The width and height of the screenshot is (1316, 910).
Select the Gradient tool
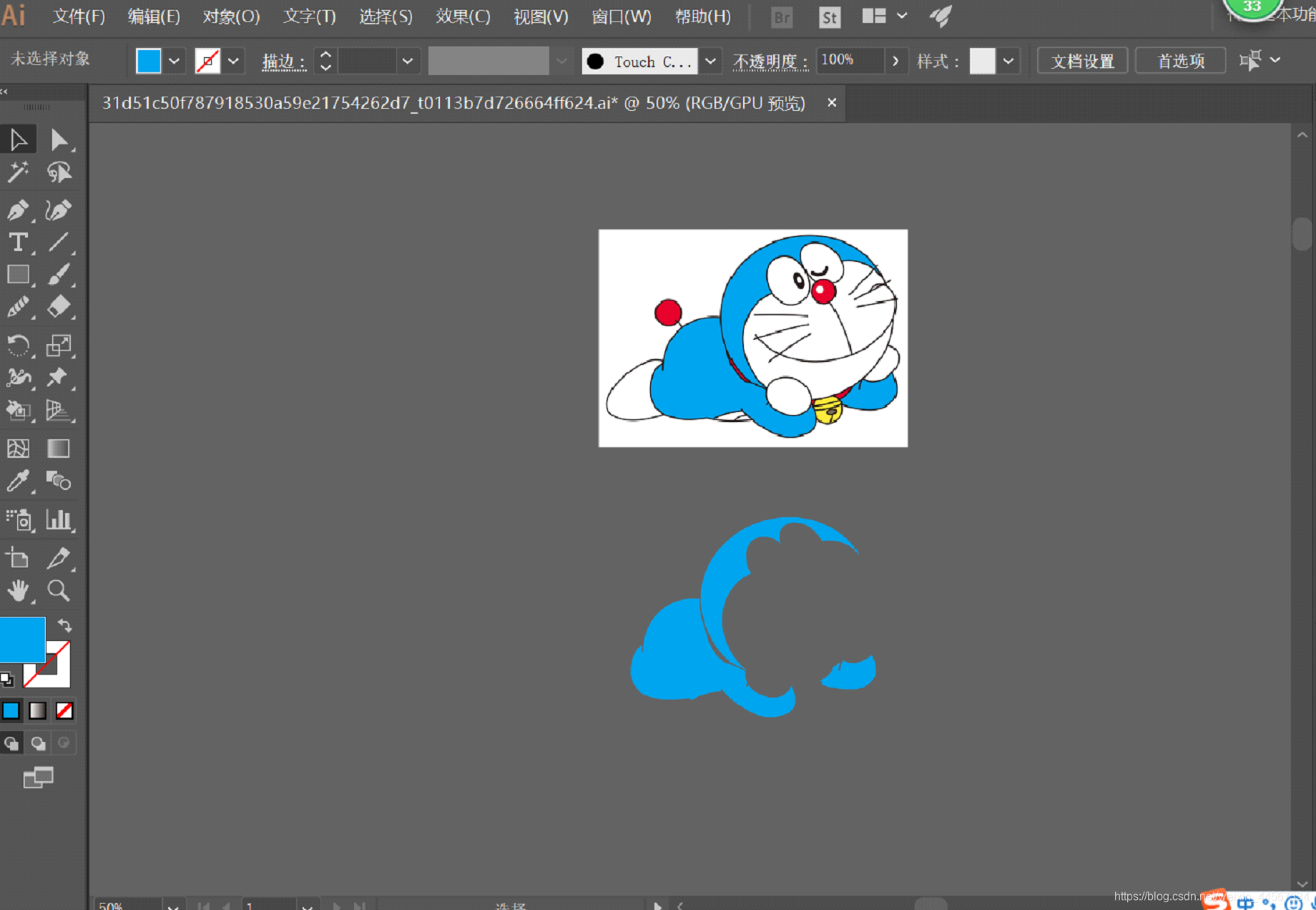(59, 449)
